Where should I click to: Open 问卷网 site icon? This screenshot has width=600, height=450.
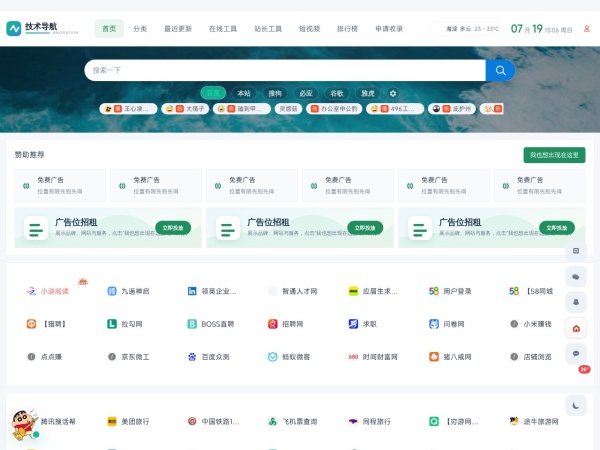click(434, 324)
